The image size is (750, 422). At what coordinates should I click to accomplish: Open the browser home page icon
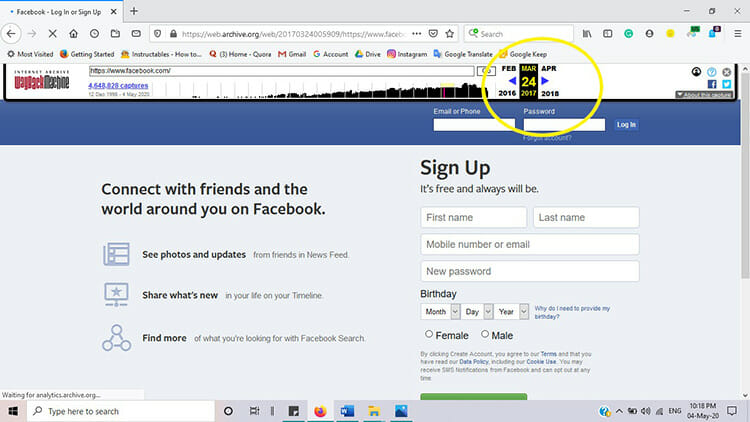coord(73,33)
